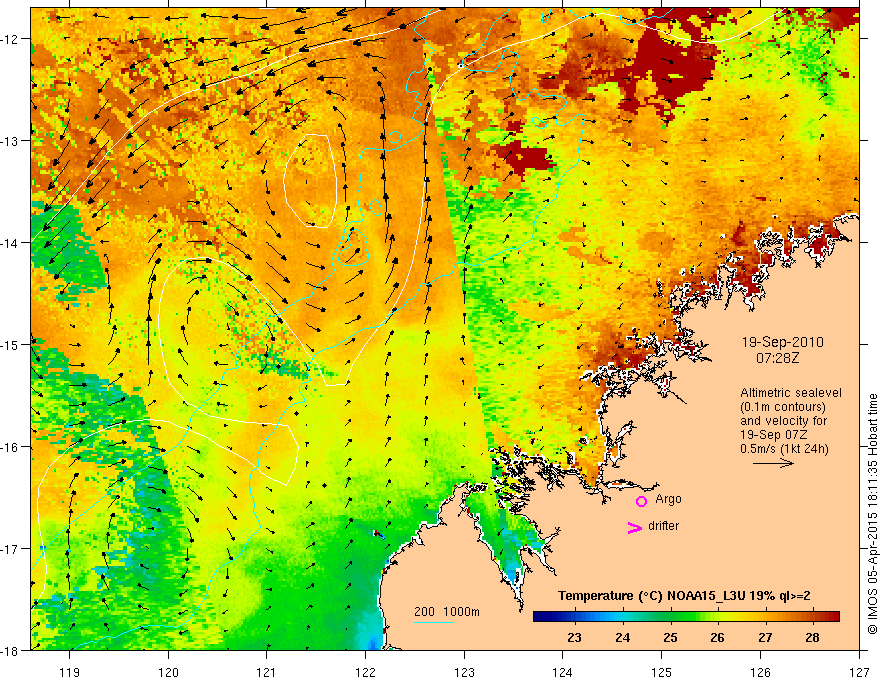
Task: Click the latitude axis label -14
Action: (10, 243)
